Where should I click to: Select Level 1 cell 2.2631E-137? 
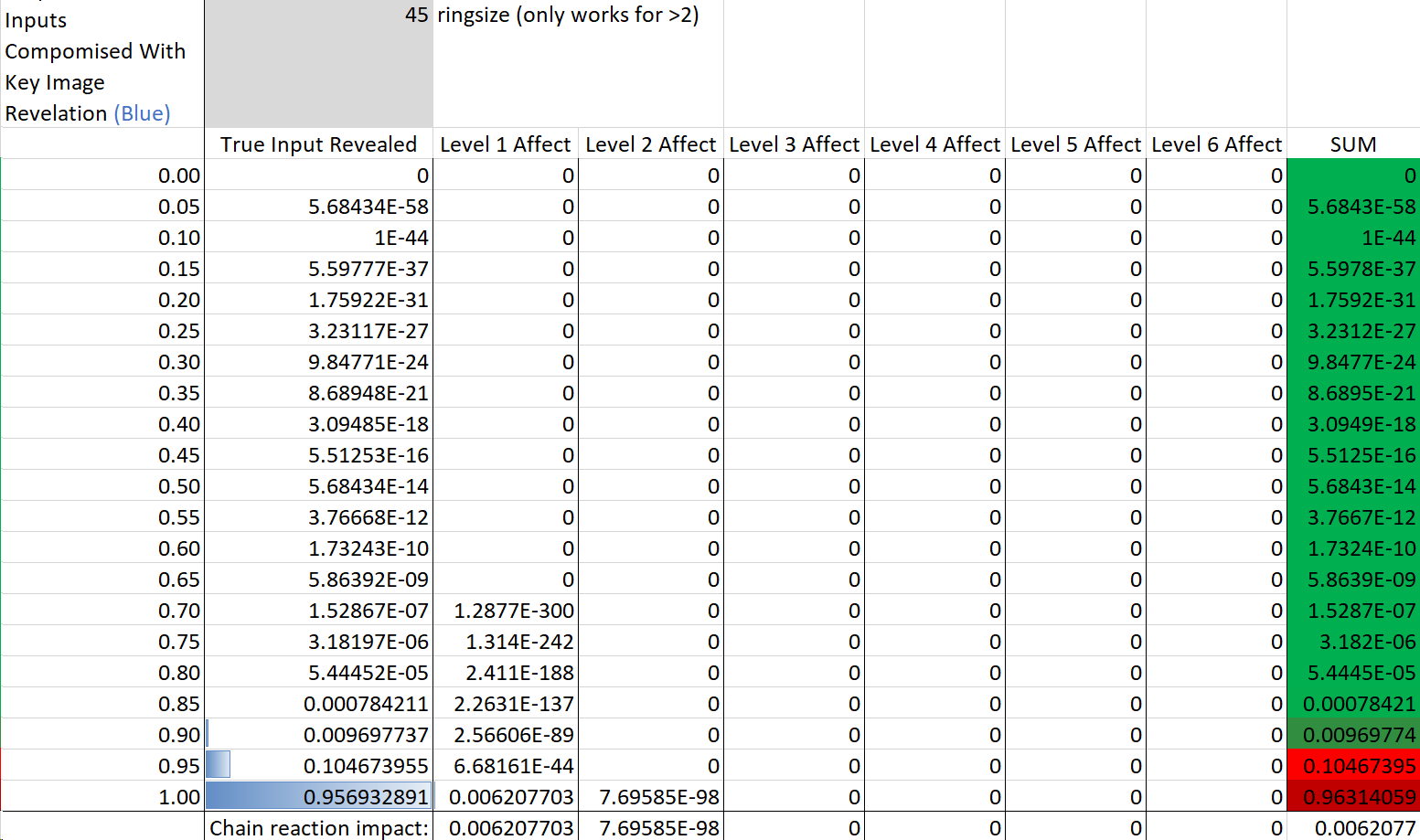click(x=505, y=703)
